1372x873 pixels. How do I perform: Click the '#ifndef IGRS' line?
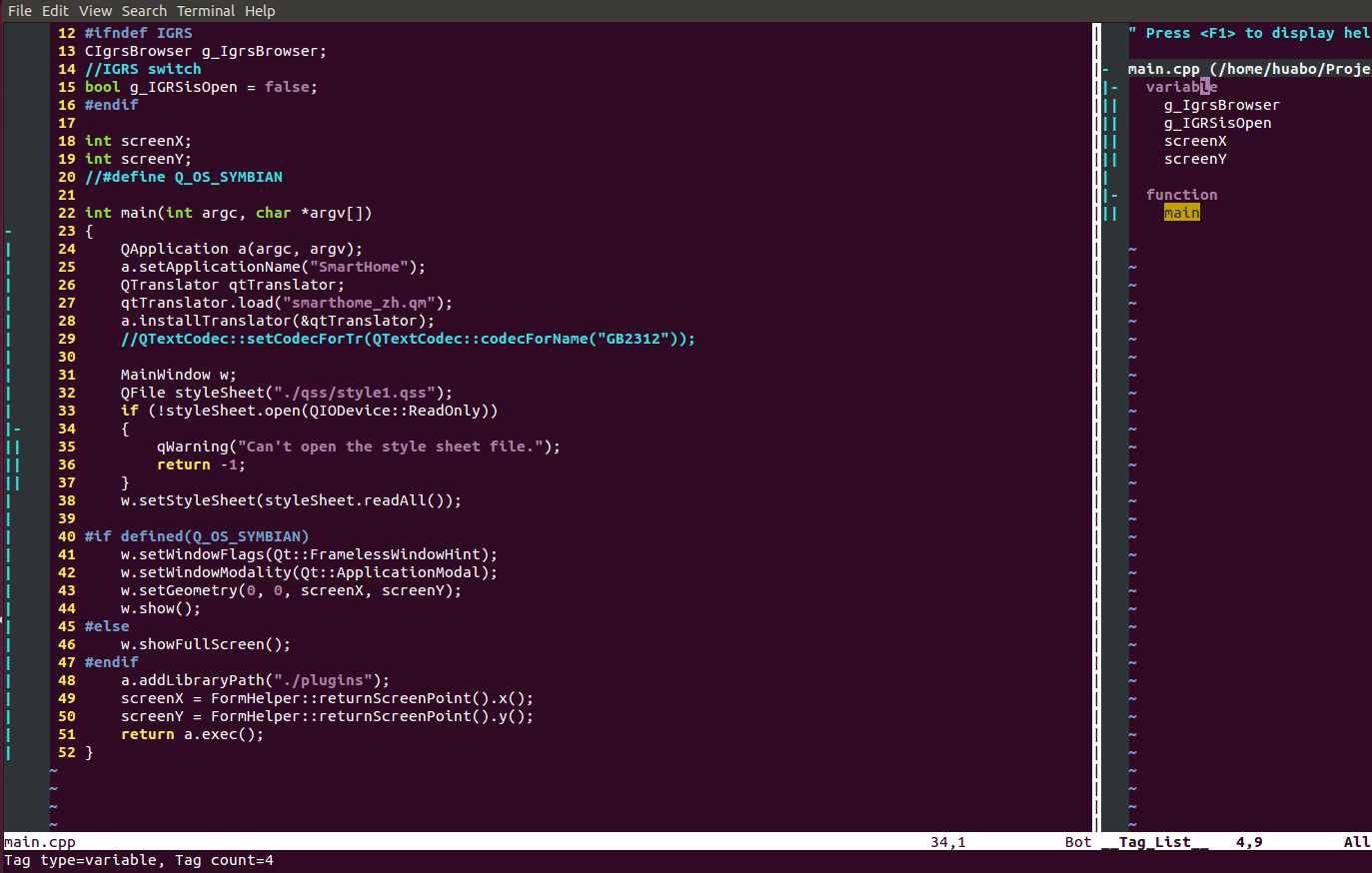click(x=139, y=33)
